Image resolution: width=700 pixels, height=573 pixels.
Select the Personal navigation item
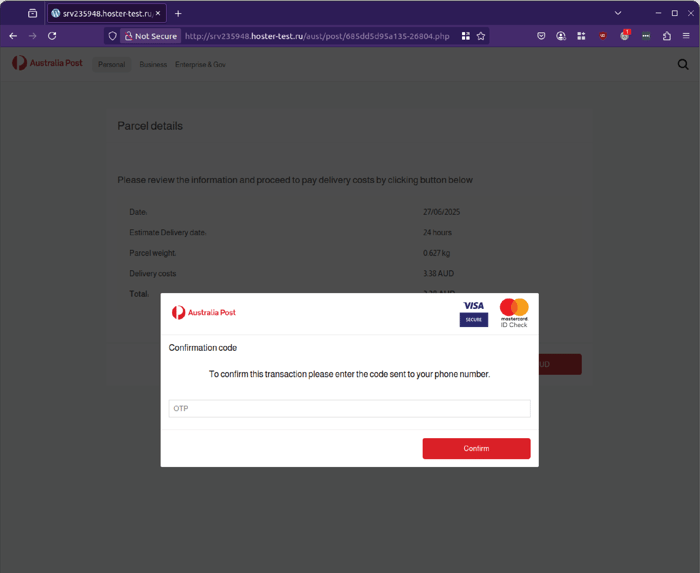pos(112,64)
